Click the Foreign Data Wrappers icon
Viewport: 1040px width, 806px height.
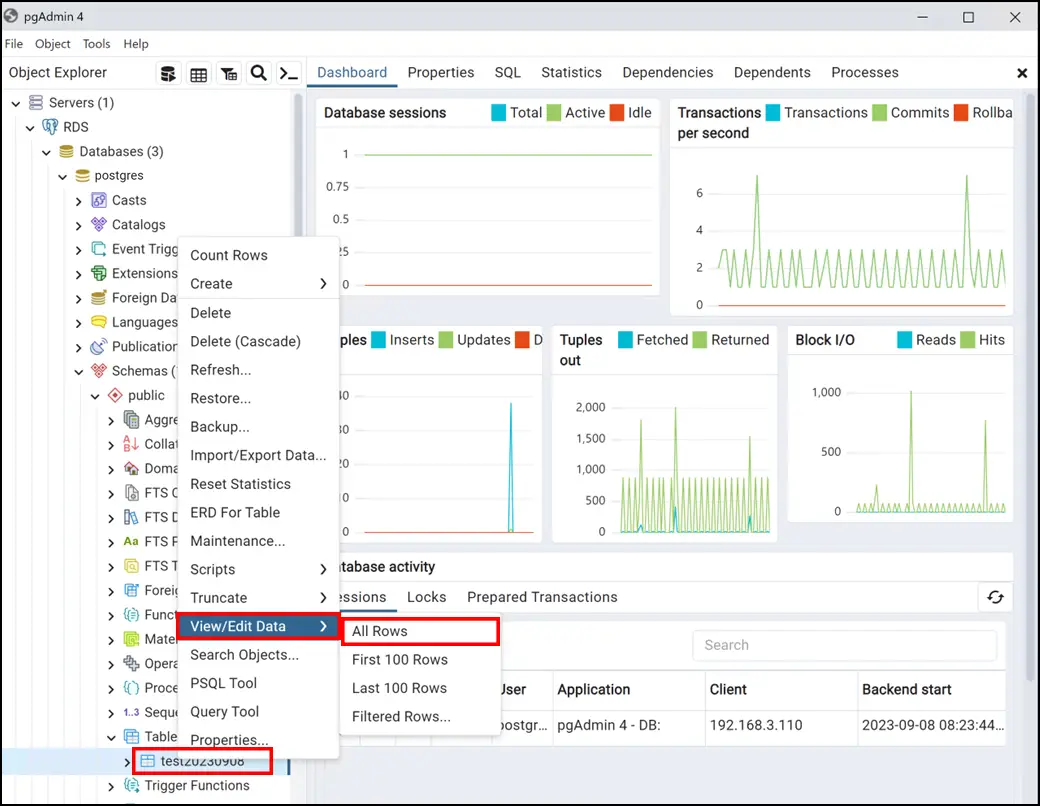[x=99, y=298]
